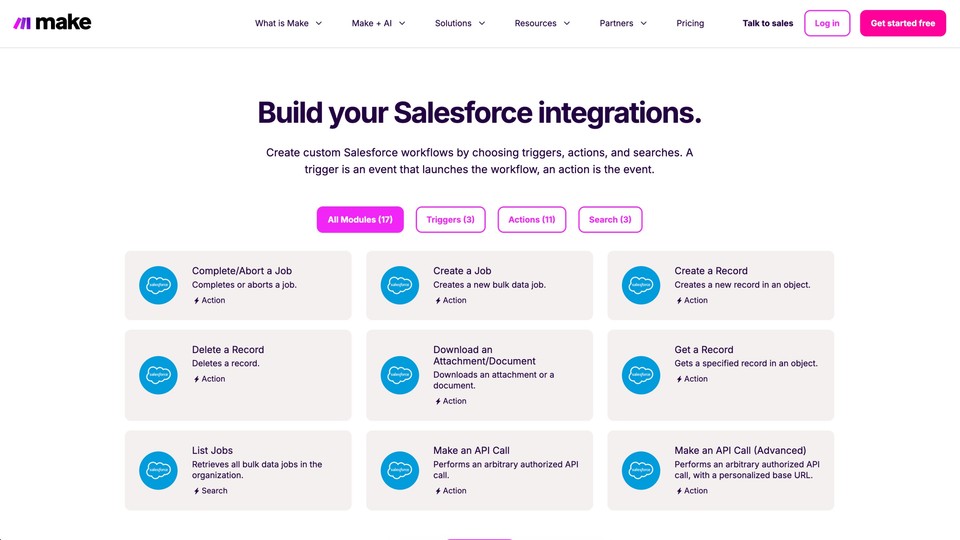Open the Resources dropdown
This screenshot has width=960, height=540.
(x=542, y=23)
